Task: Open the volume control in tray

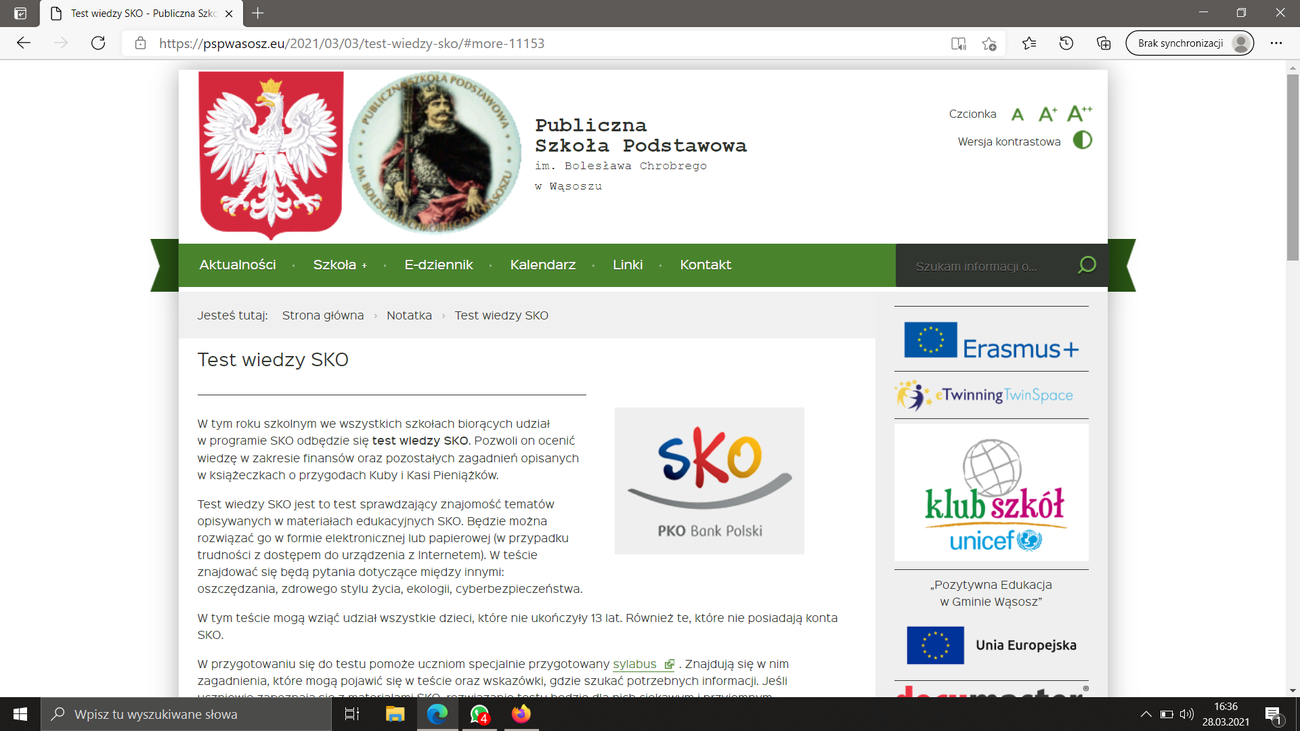Action: [x=1187, y=714]
